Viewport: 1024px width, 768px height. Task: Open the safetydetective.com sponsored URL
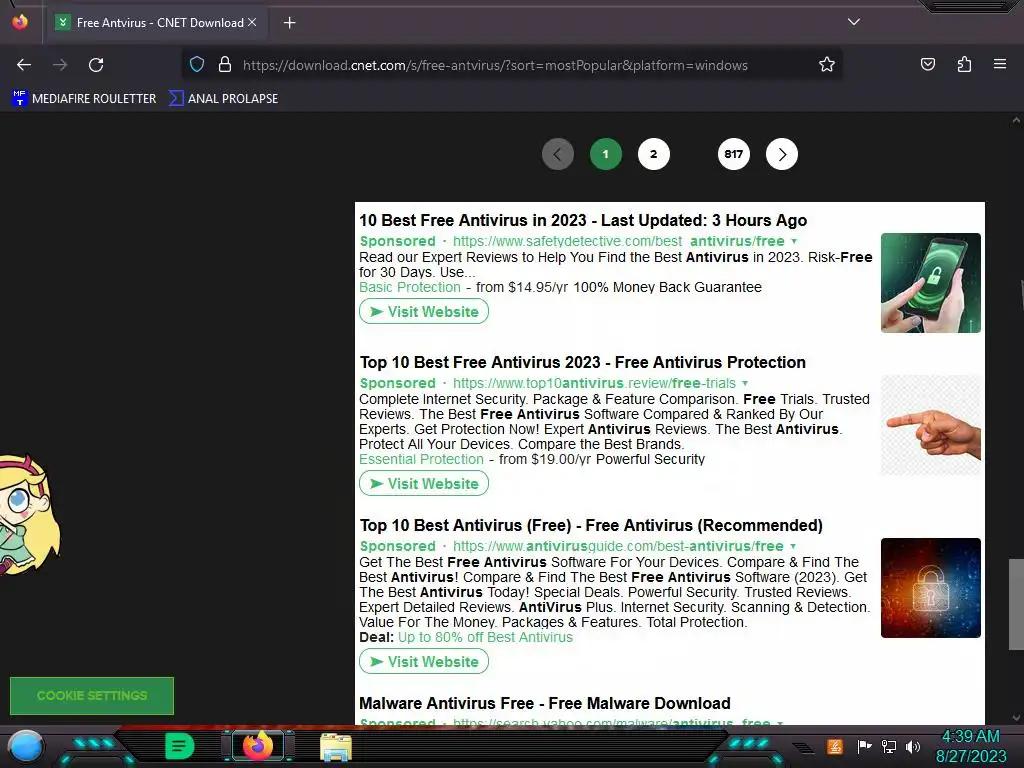(x=618, y=241)
